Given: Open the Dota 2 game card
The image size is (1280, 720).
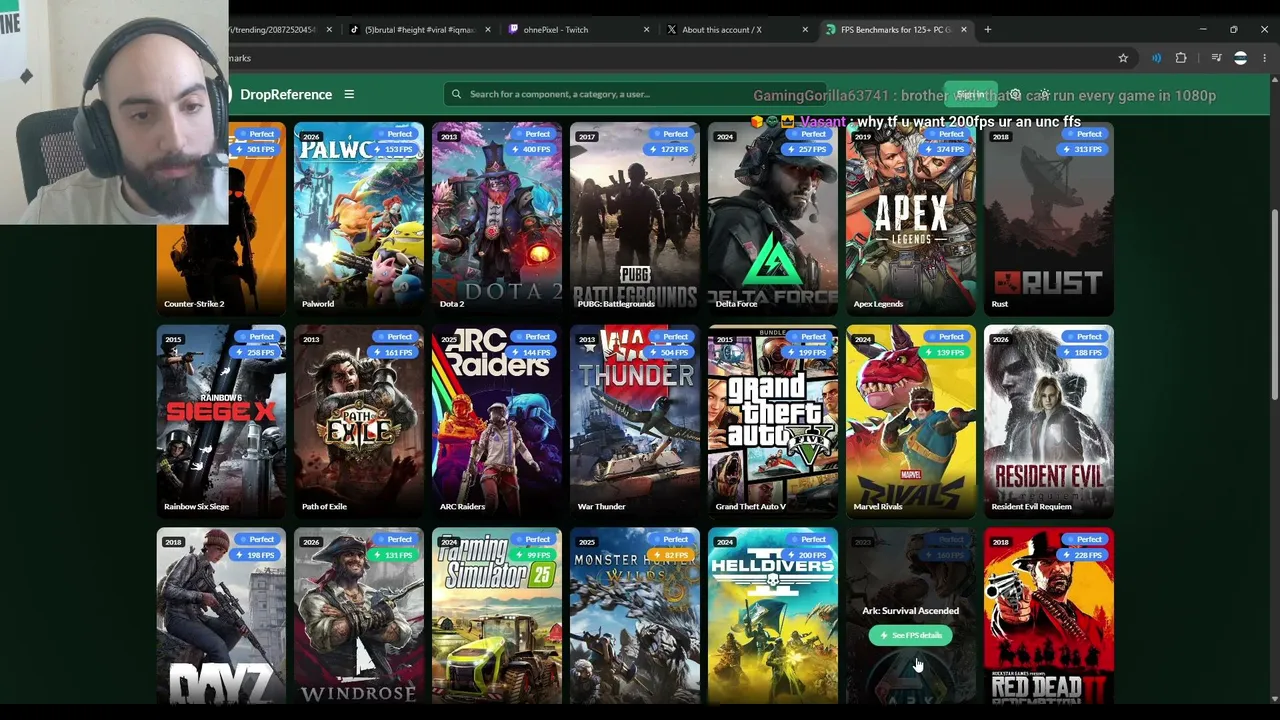Looking at the screenshot, I should click(x=497, y=219).
